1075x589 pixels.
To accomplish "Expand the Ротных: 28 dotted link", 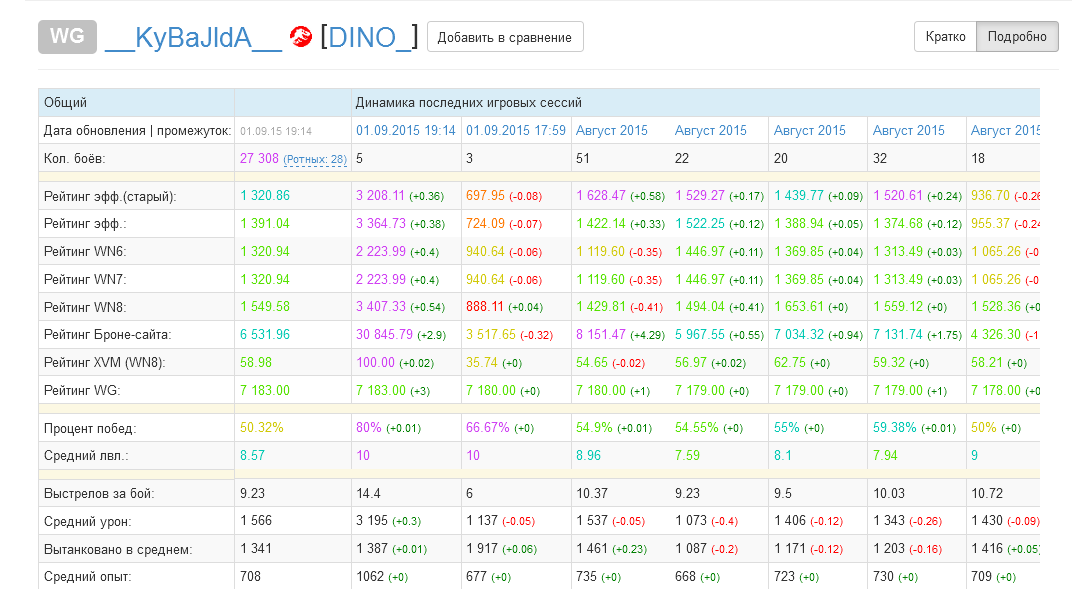I will tap(315, 159).
